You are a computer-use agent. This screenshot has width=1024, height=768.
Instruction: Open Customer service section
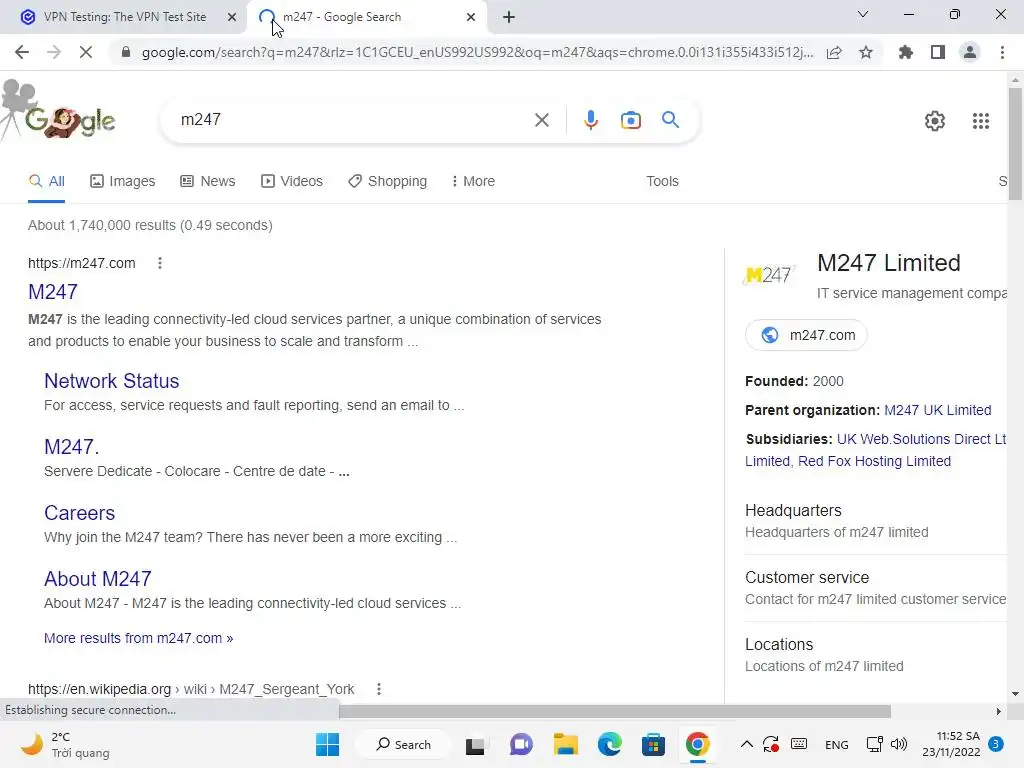click(876, 588)
